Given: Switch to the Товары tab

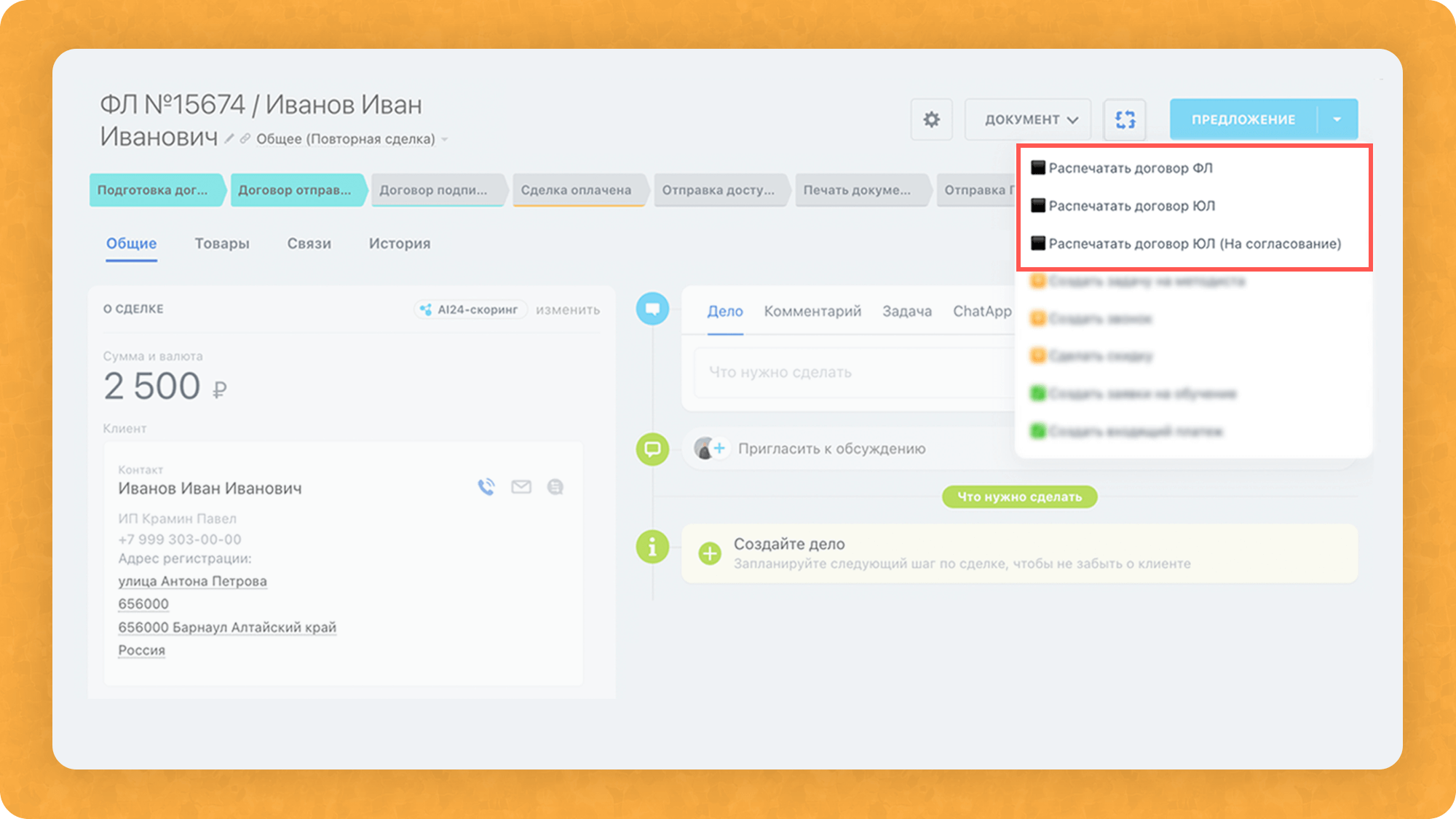Looking at the screenshot, I should [x=222, y=244].
